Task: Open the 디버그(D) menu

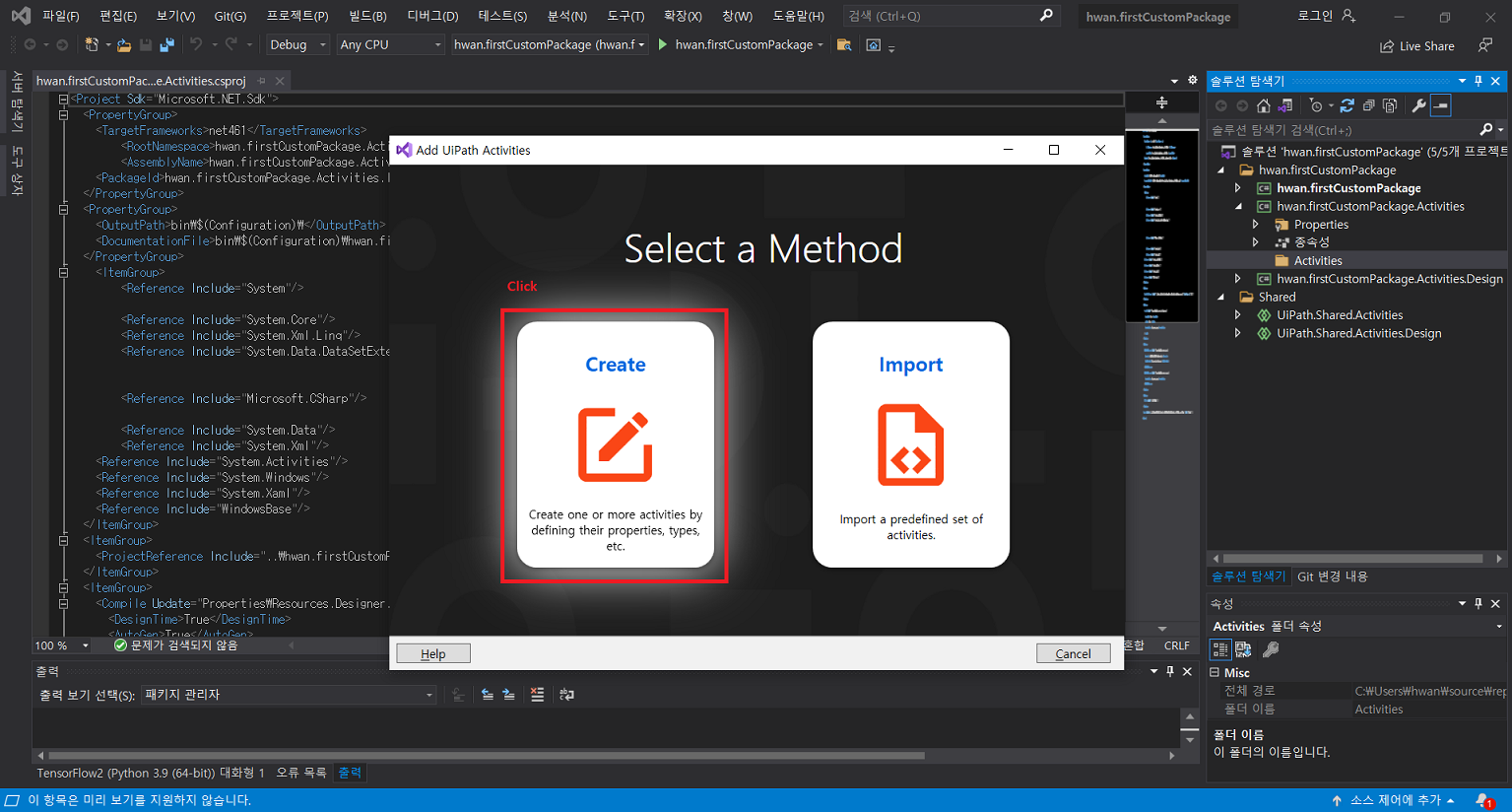Action: click(x=432, y=16)
